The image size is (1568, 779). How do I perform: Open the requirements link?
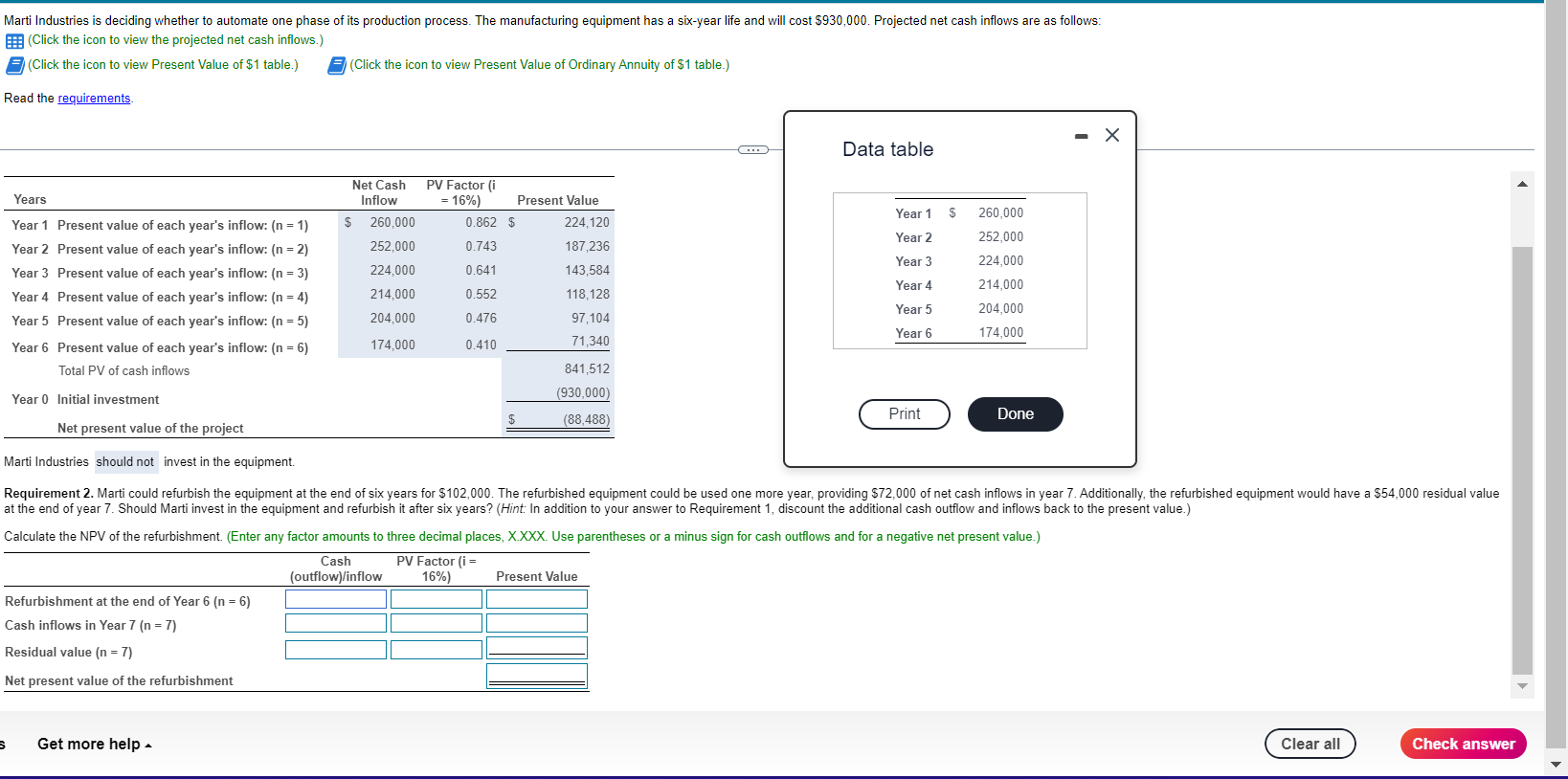pyautogui.click(x=94, y=99)
